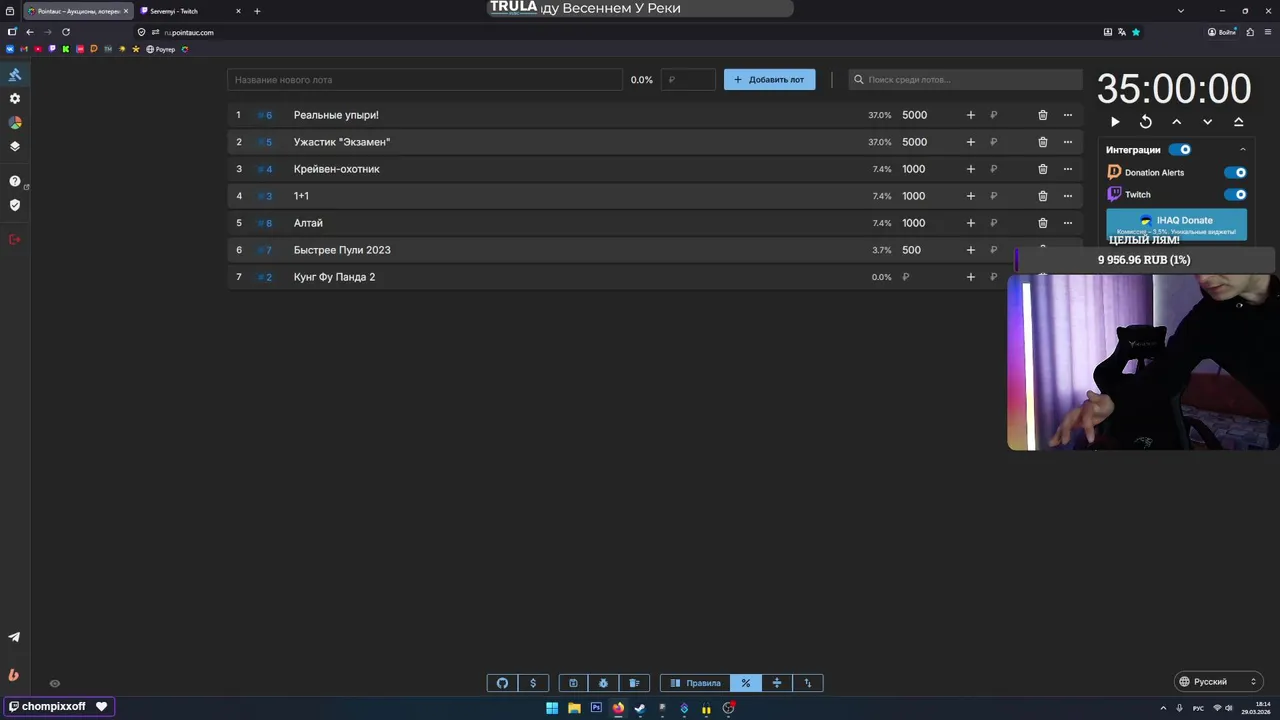This screenshot has width=1280, height=720.
Task: Open the Windows Start menu
Action: coord(552,708)
